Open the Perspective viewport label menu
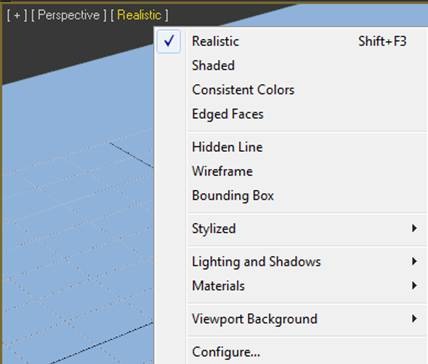428x364 pixels. click(69, 15)
